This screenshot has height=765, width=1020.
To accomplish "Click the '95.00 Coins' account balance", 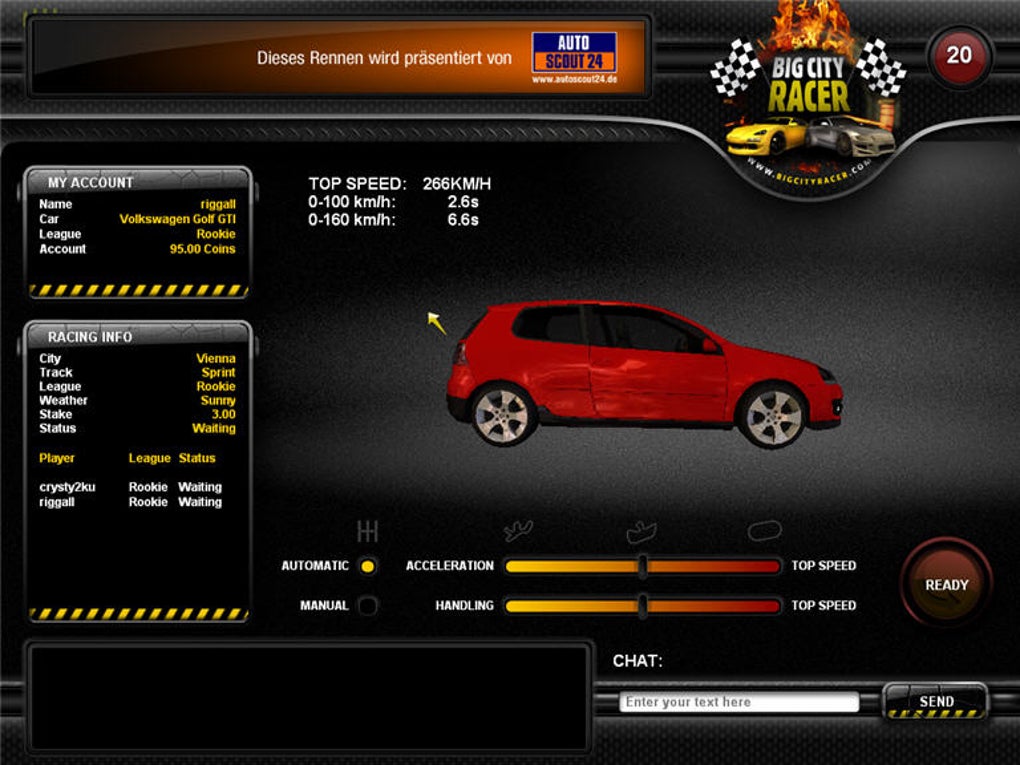I will [202, 249].
